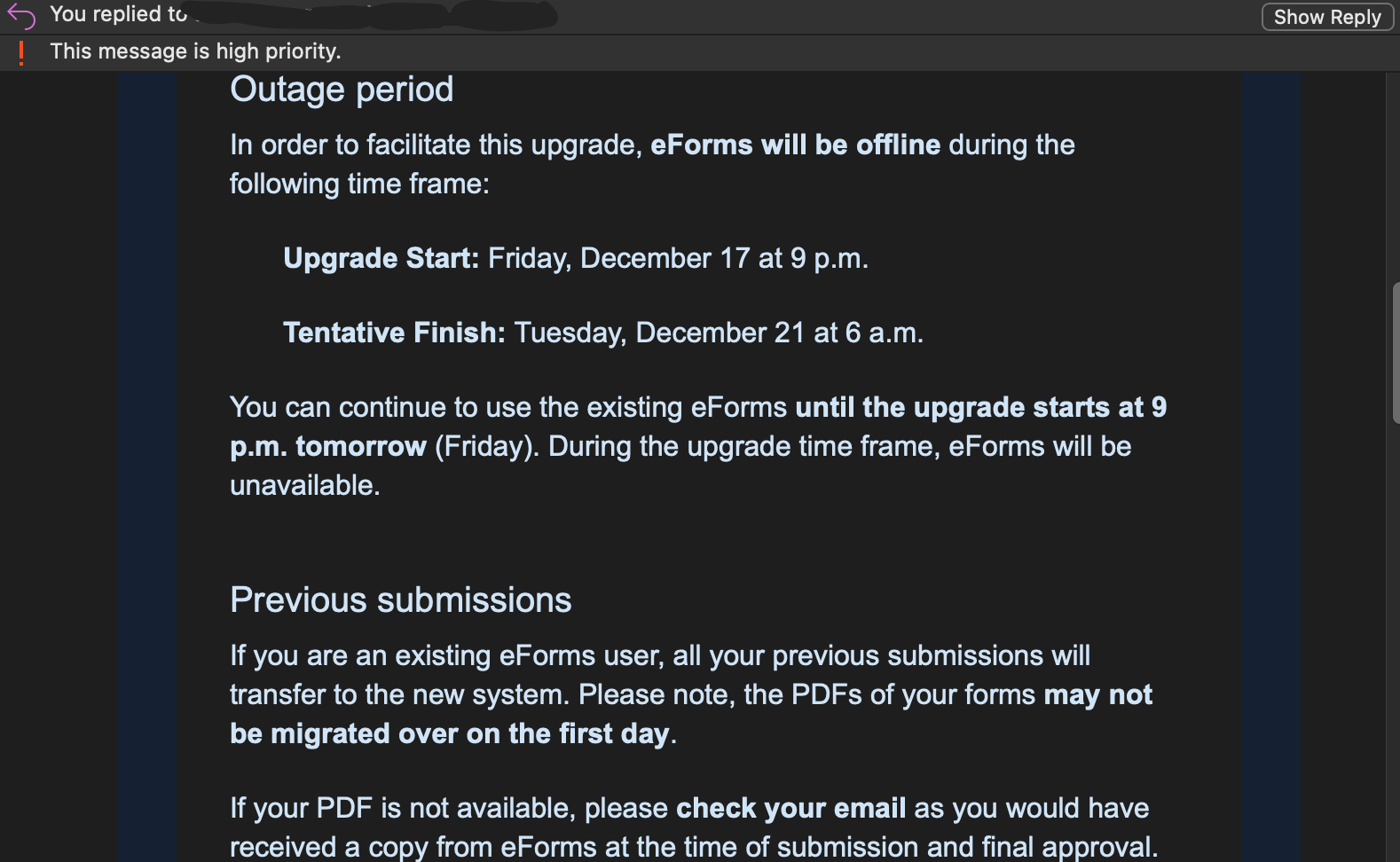The height and width of the screenshot is (862, 1400).
Task: Click the 'following time frame:' text
Action: coord(359,184)
